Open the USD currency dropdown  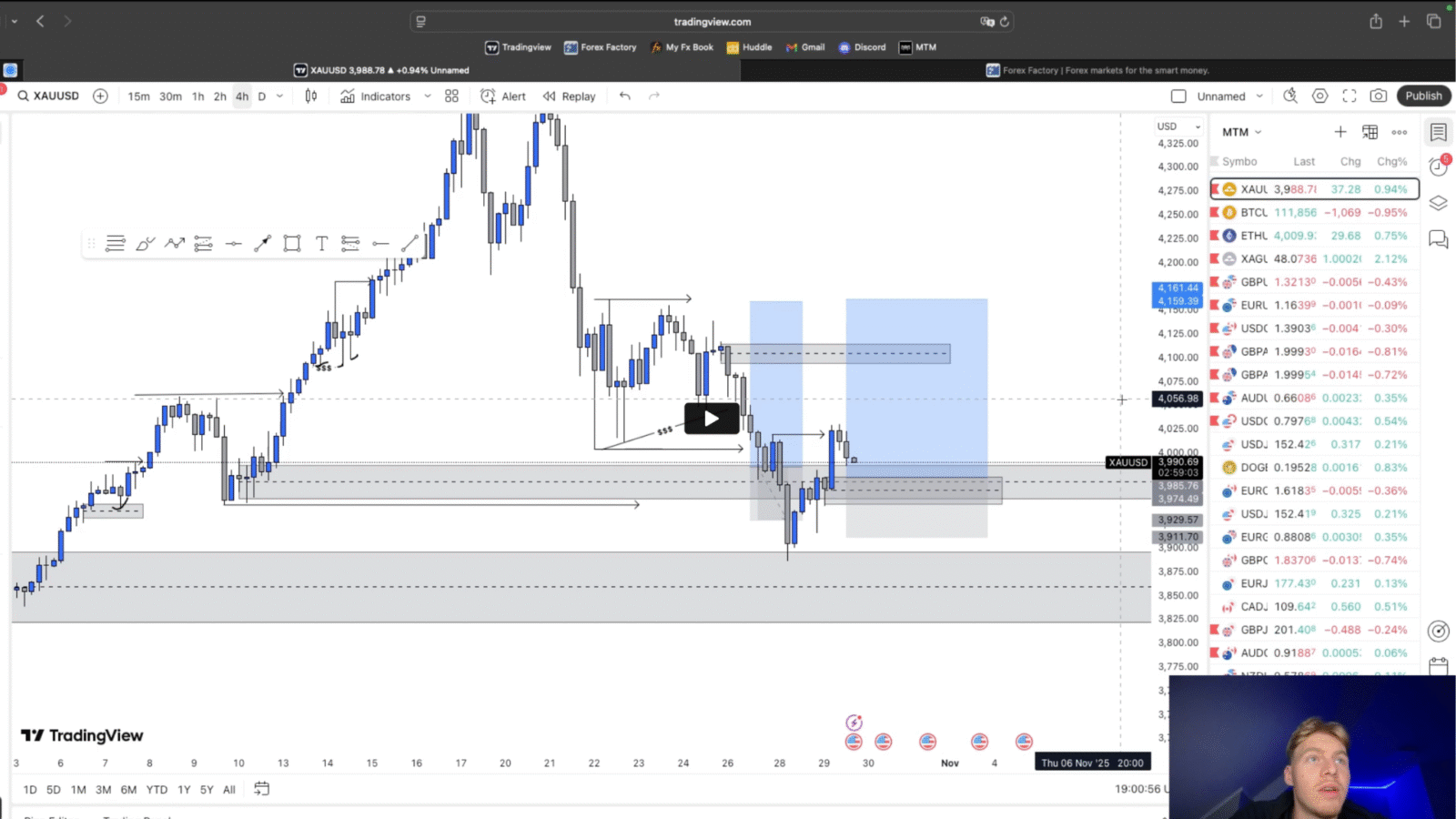1178,126
